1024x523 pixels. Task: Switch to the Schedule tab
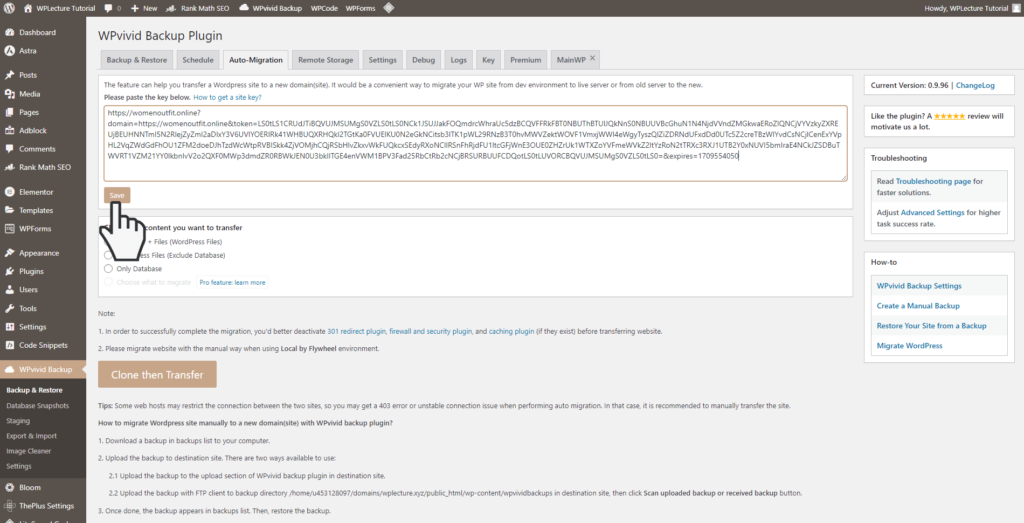pyautogui.click(x=198, y=59)
